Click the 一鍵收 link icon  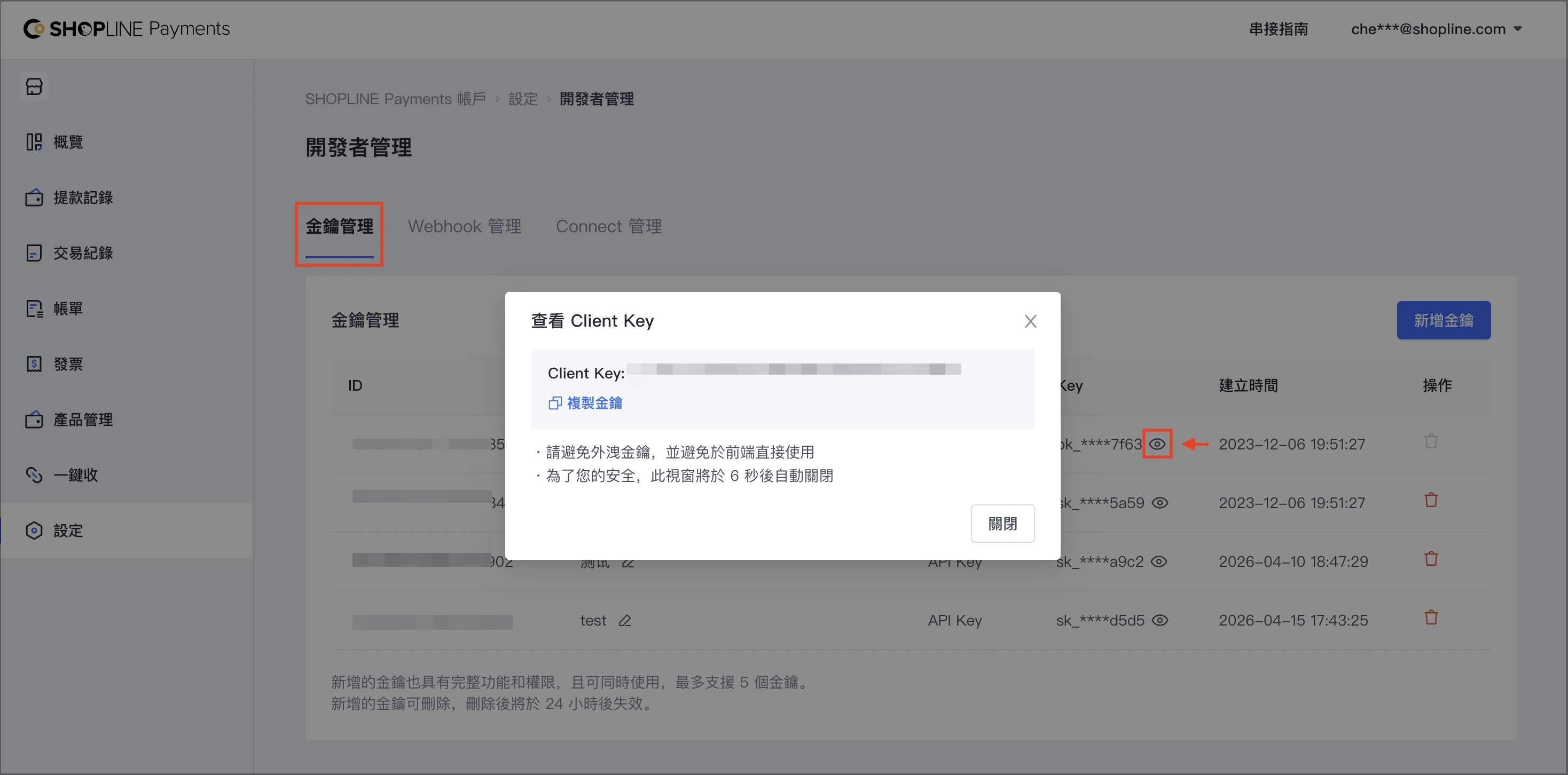point(34,475)
